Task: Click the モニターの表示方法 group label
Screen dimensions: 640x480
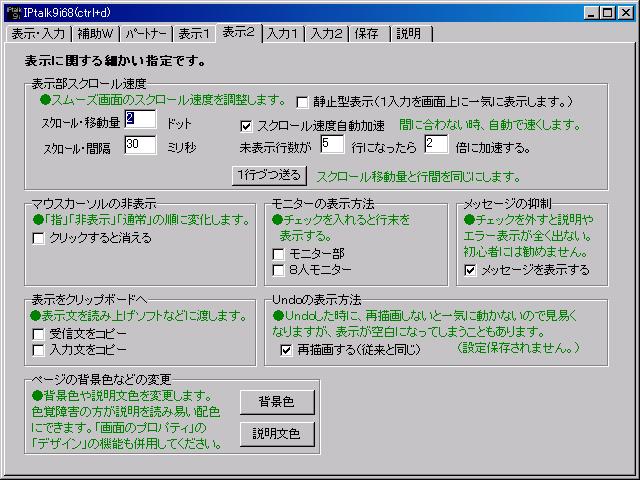Action: [x=323, y=204]
